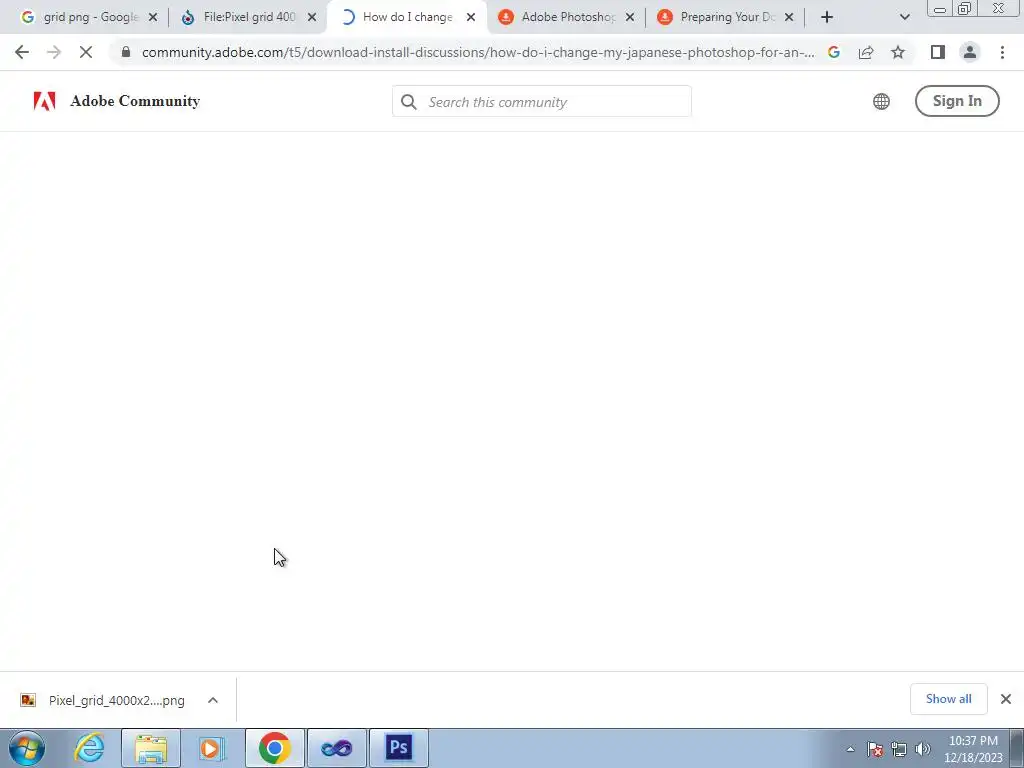Show hidden system tray icons
1024x768 pixels.
[x=850, y=750]
